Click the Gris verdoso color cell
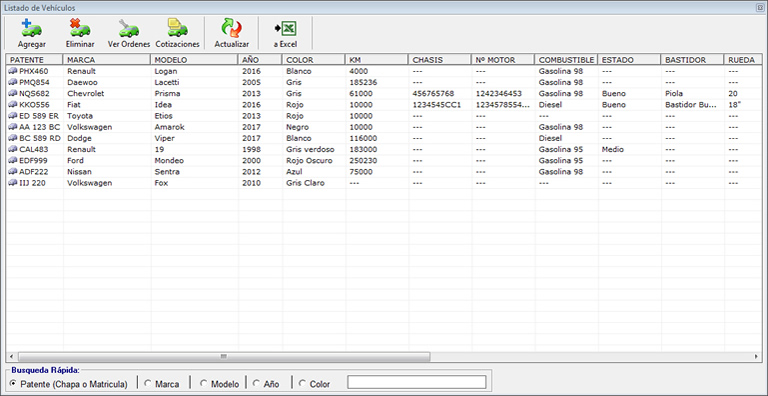The width and height of the screenshot is (768, 396). point(311,149)
